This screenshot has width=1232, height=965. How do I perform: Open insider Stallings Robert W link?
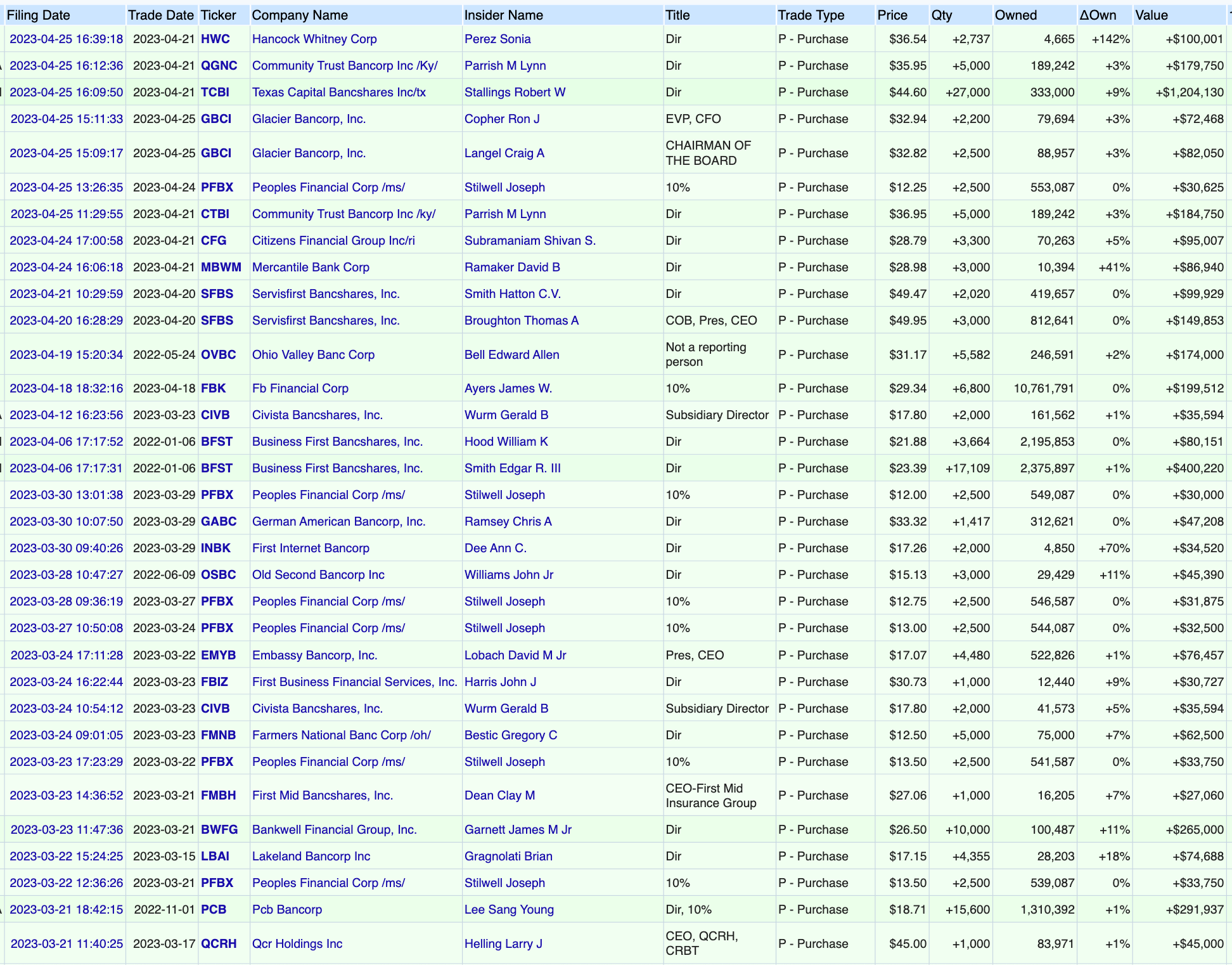click(x=515, y=93)
